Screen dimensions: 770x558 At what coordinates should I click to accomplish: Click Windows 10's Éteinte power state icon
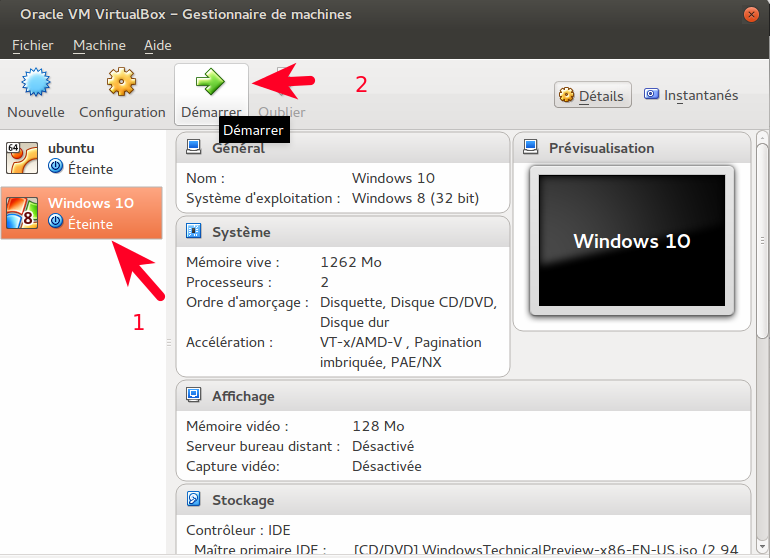(55, 222)
